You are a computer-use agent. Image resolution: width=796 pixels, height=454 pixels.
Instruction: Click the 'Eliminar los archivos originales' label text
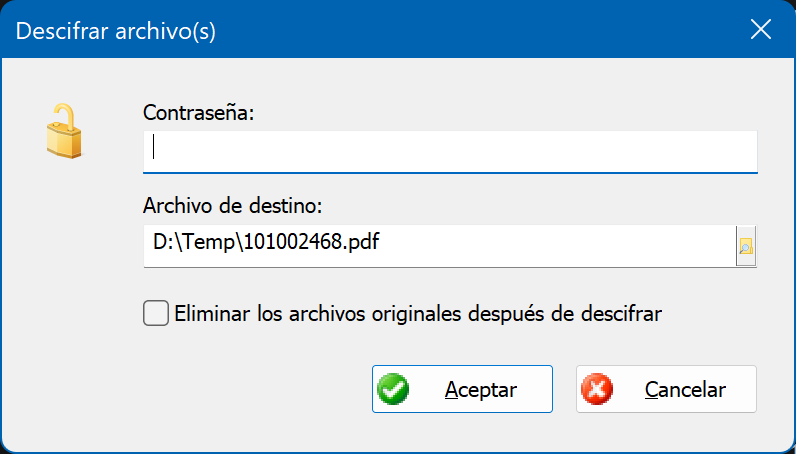pos(318,314)
